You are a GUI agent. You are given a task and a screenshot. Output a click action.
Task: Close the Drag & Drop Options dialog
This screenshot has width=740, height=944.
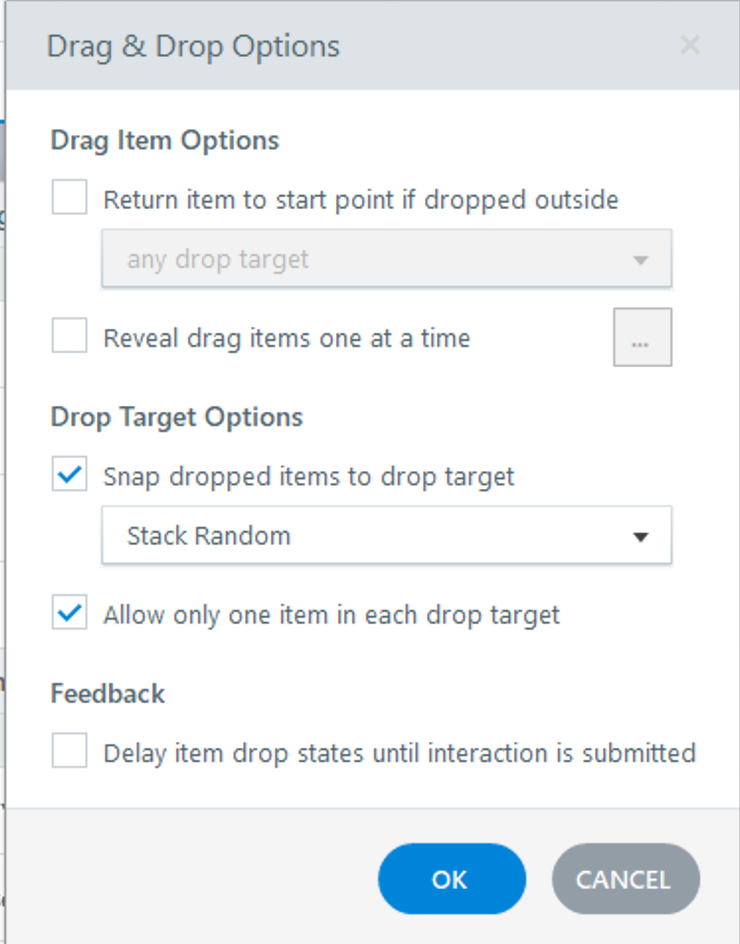(690, 45)
